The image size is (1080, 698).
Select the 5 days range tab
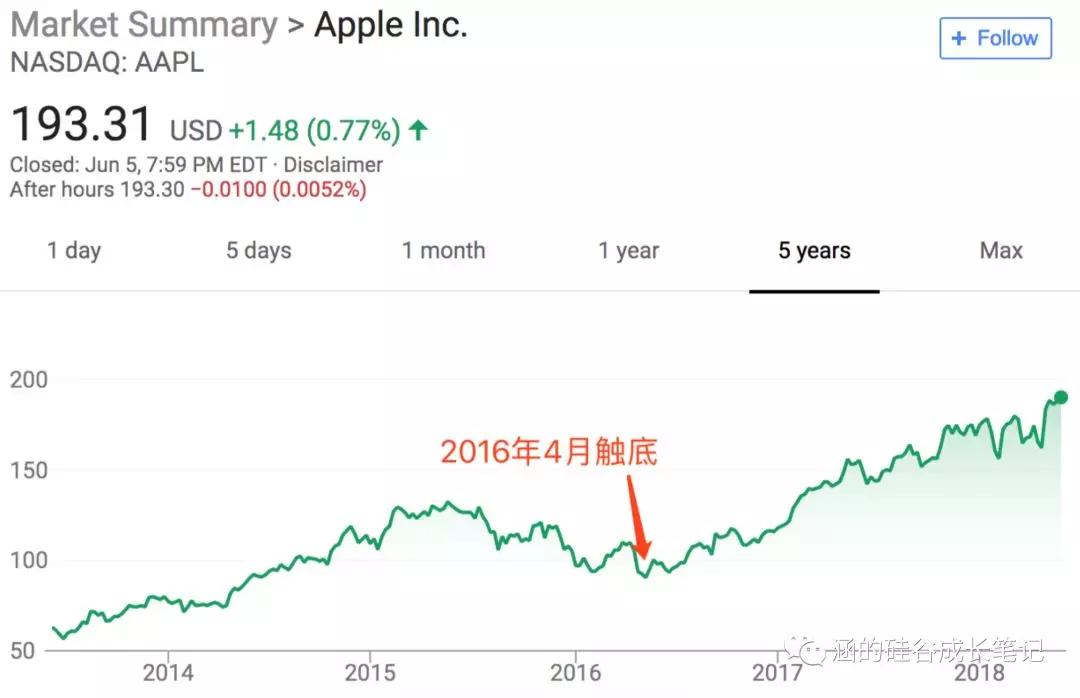pyautogui.click(x=258, y=251)
